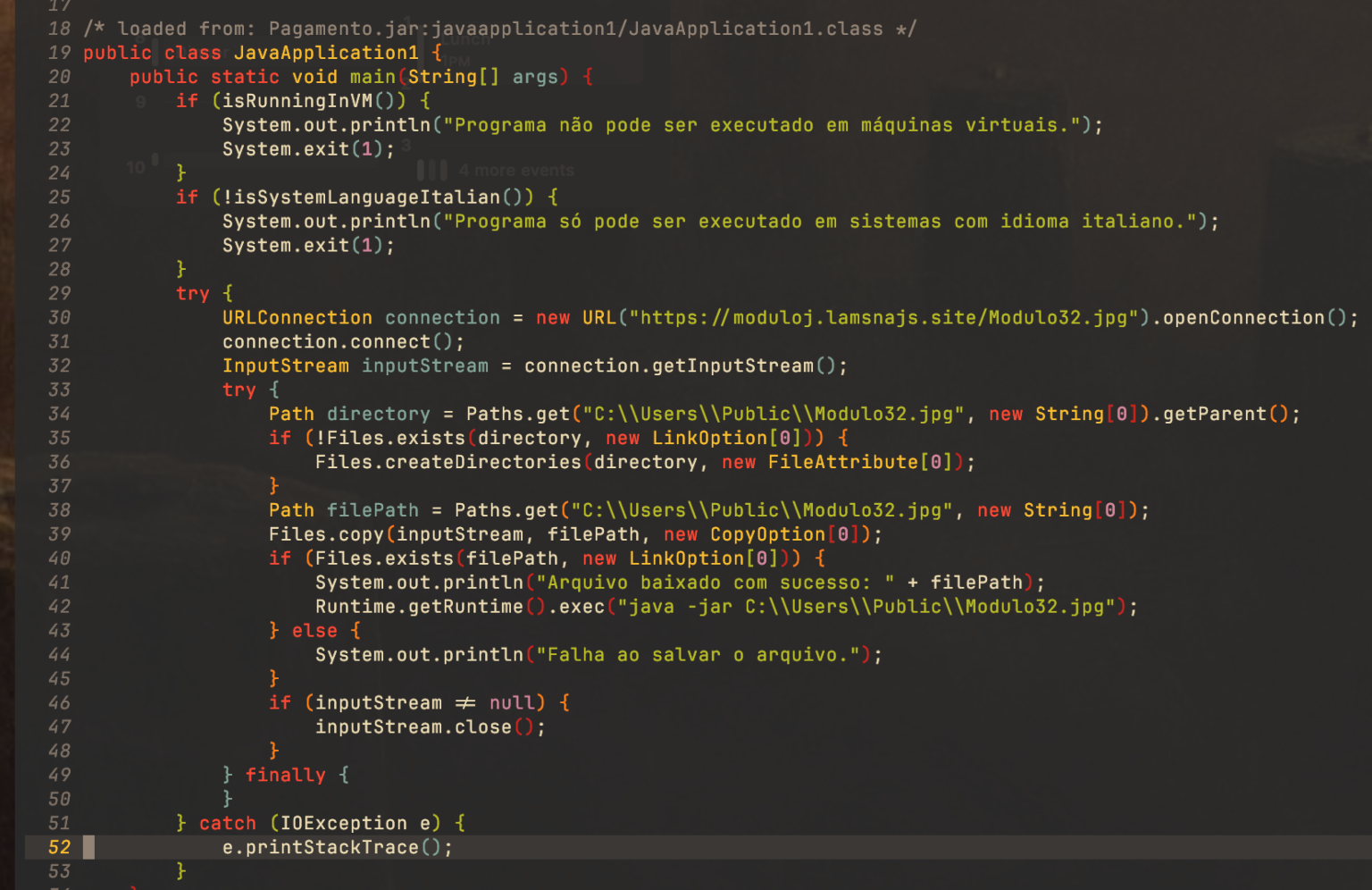Click Files.copy on line 39
This screenshot has height=890, width=1372.
click(326, 535)
